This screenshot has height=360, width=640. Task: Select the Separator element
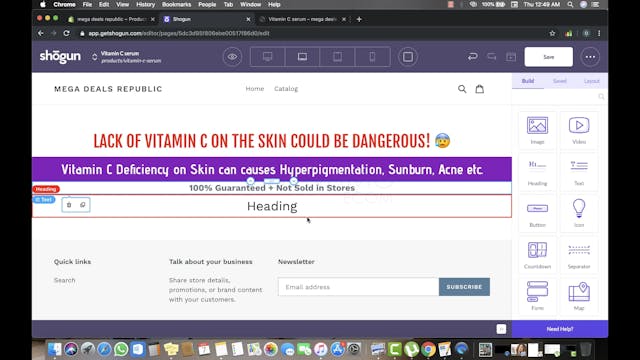click(x=579, y=255)
